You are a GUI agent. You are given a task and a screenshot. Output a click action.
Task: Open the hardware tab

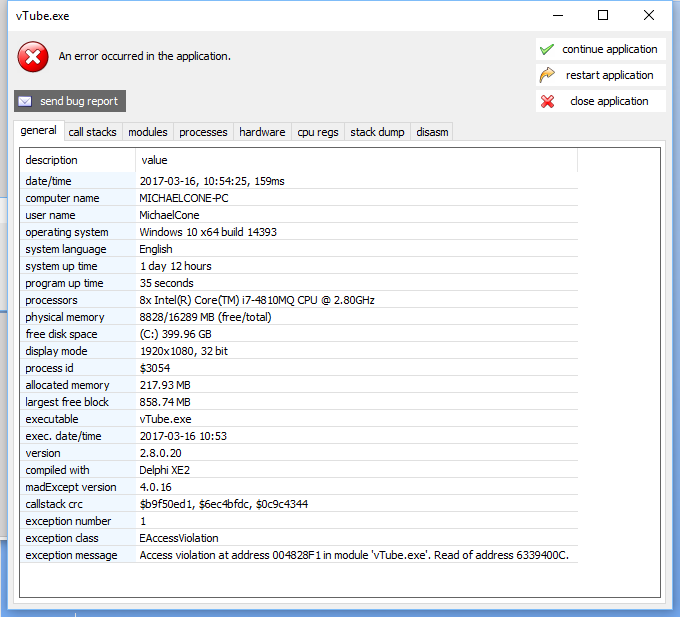pyautogui.click(x=262, y=132)
